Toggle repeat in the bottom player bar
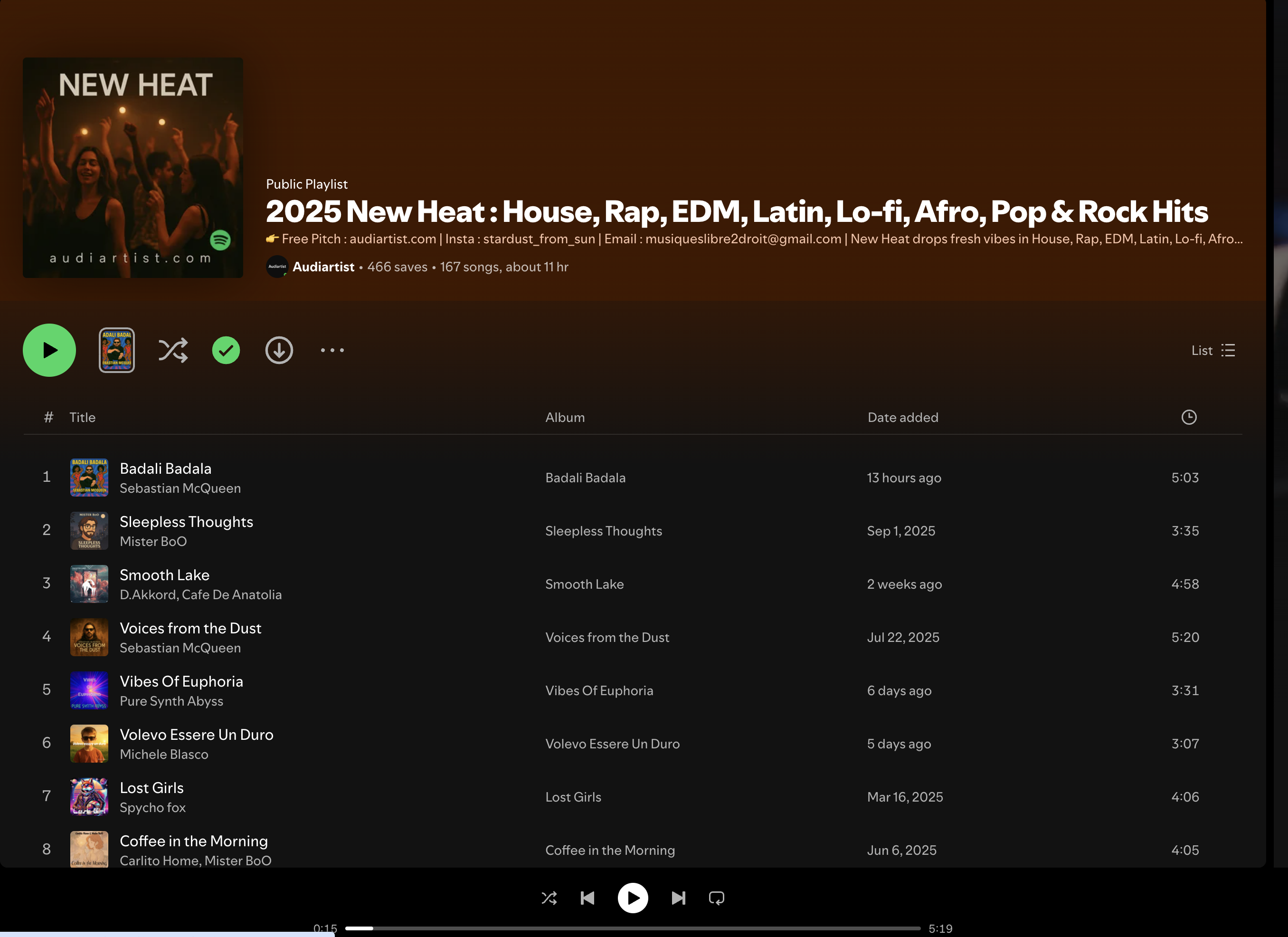The width and height of the screenshot is (1288, 937). pos(716,898)
